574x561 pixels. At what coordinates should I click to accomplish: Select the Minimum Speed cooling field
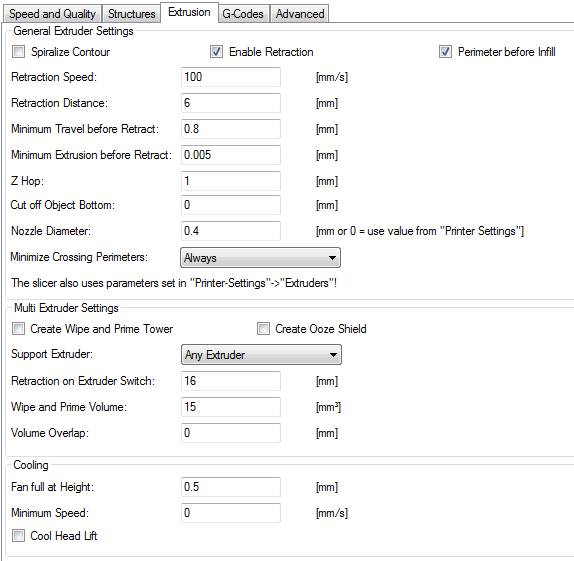click(231, 513)
